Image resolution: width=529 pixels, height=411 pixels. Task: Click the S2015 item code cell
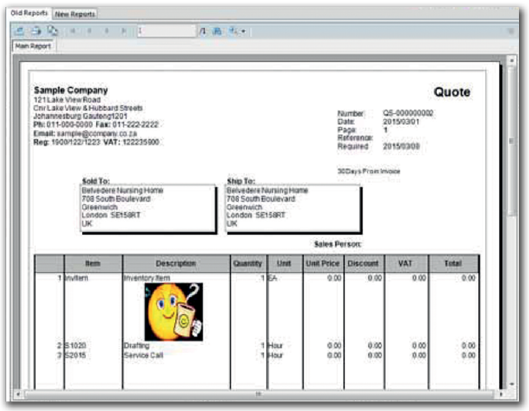[75, 355]
